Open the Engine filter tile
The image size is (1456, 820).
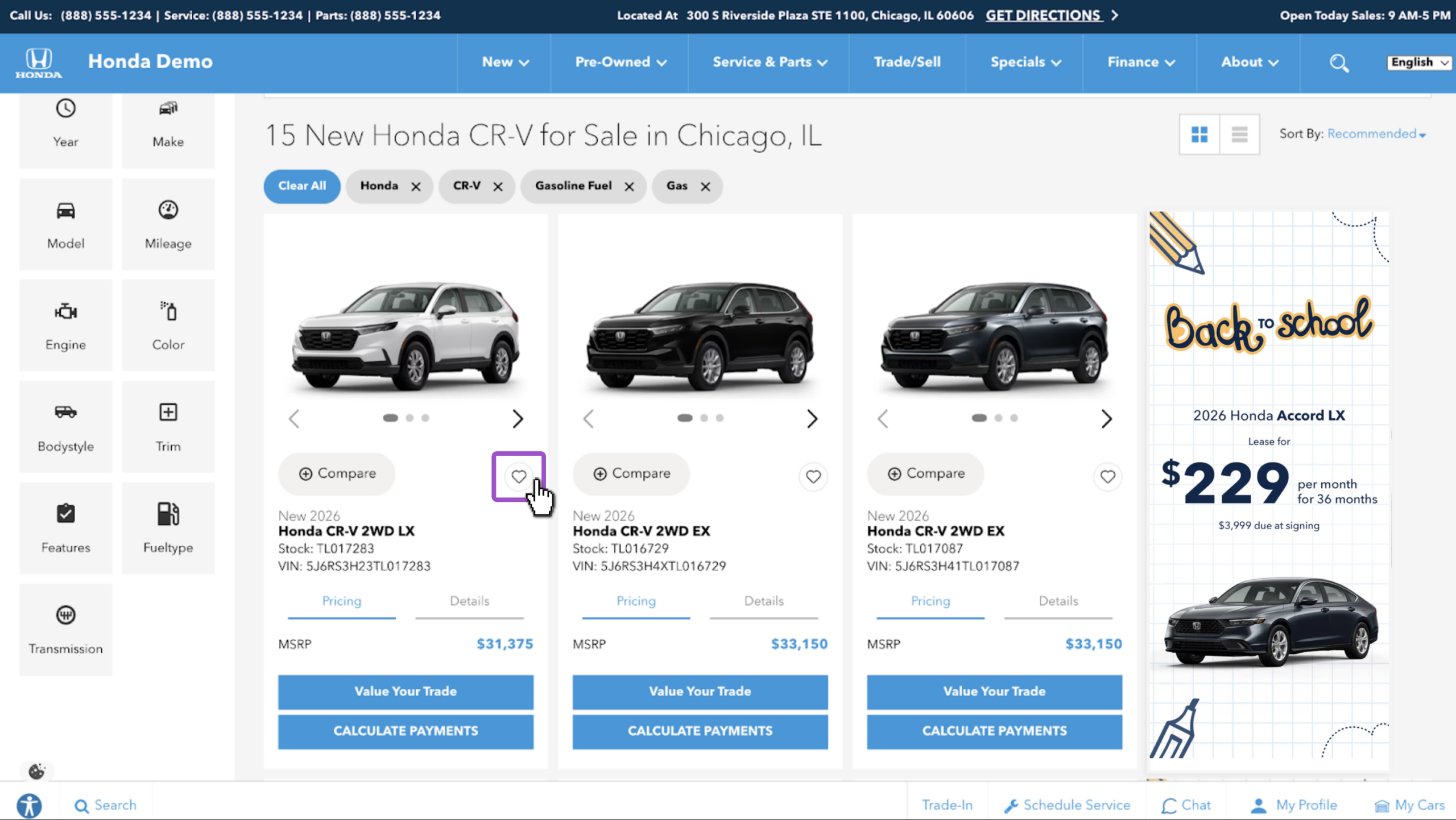click(65, 325)
